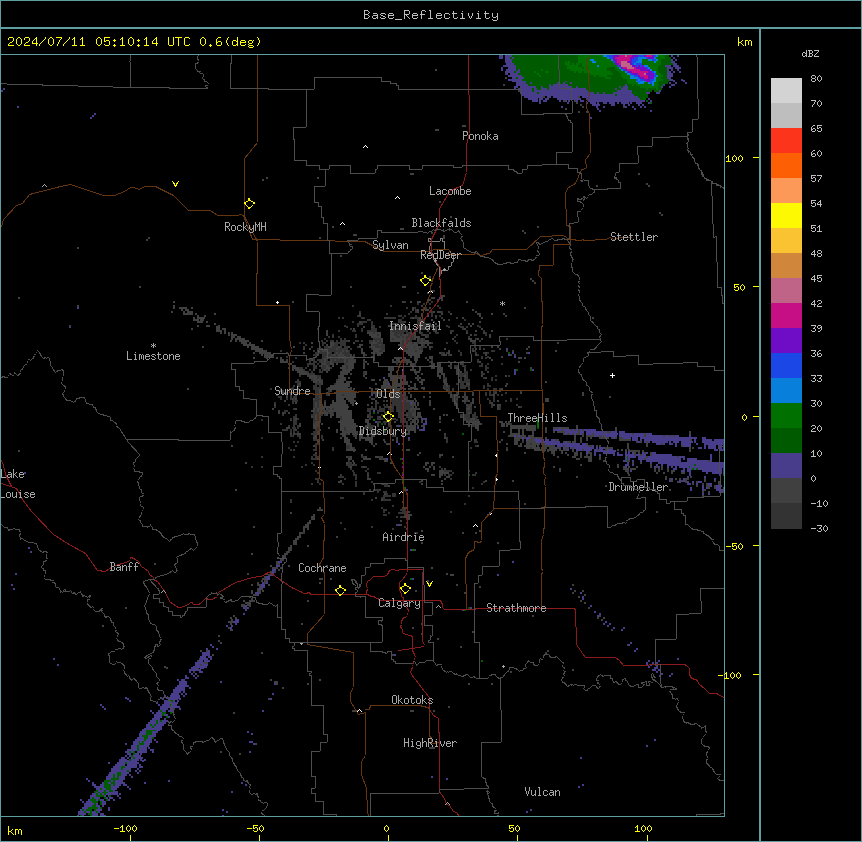This screenshot has height=842, width=862.
Task: Click the Blackfalds label
Action: pos(441,223)
